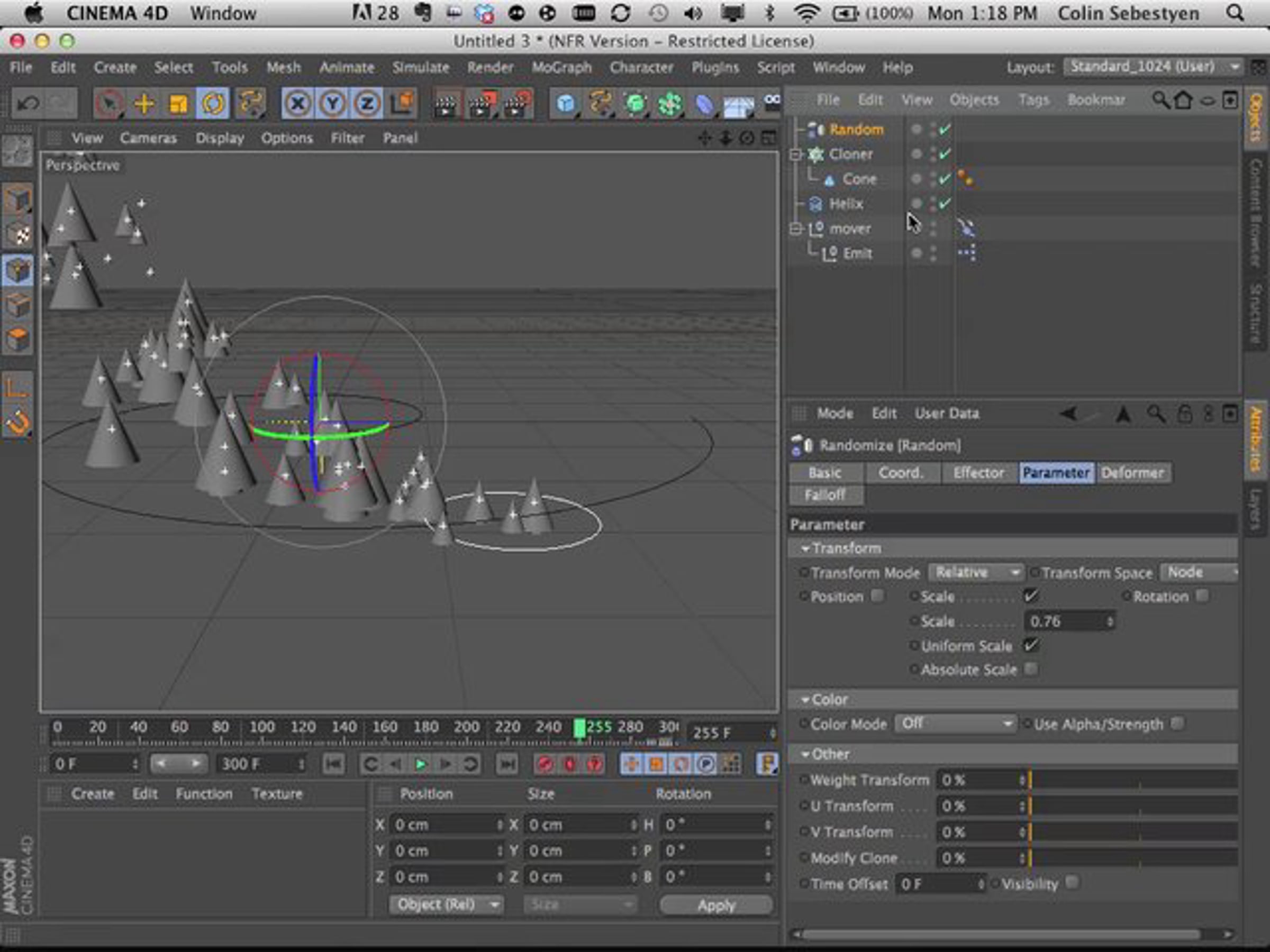The height and width of the screenshot is (952, 1270).
Task: Open the Color Mode dropdown
Action: [956, 724]
